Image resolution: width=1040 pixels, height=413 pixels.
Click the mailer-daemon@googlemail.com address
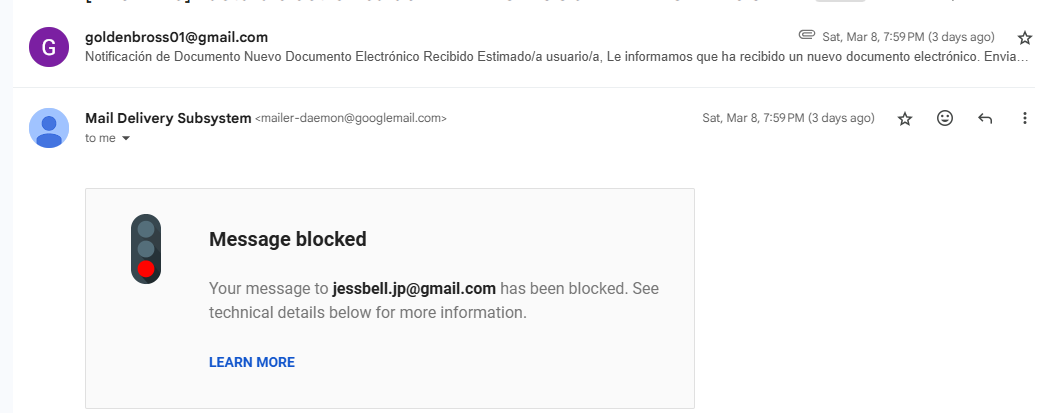pos(351,119)
